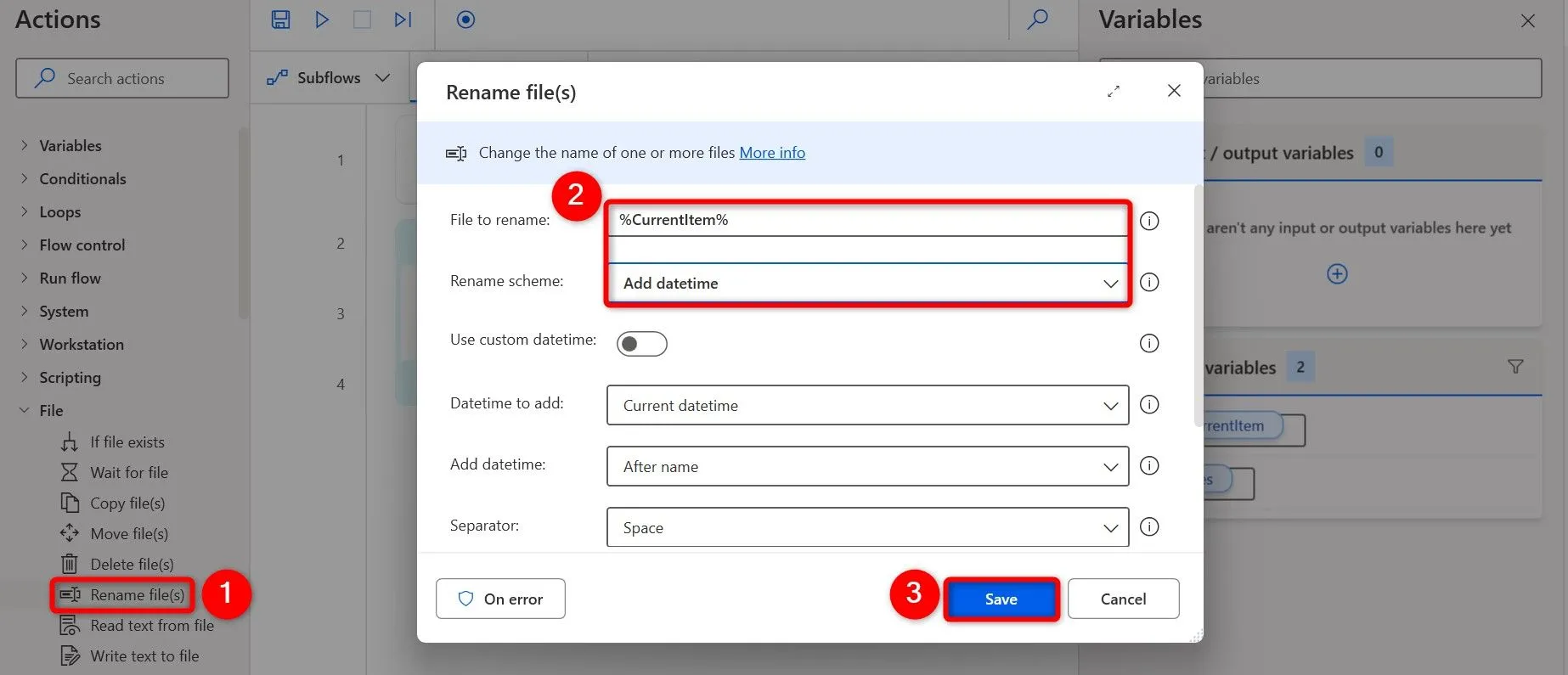Toggle the Use custom datetime switch

641,344
